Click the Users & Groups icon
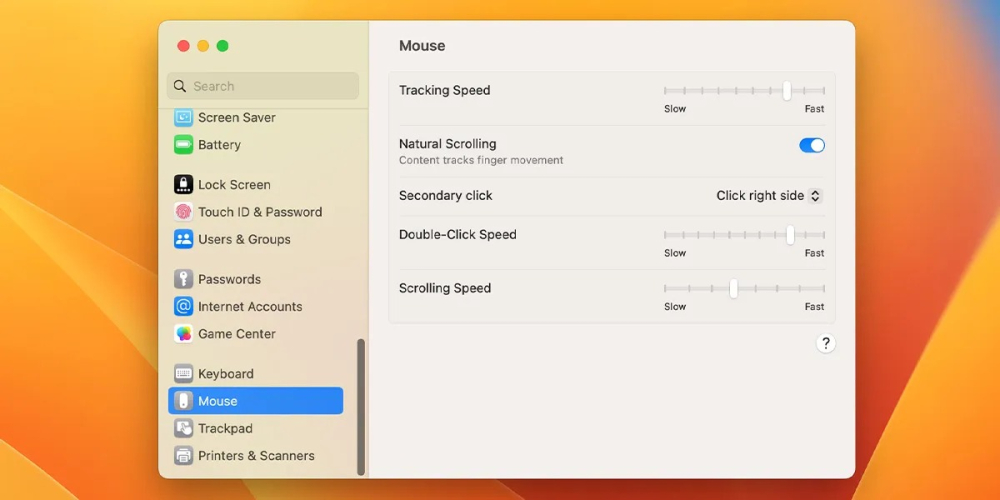Screen dimensions: 1000x500 pos(183,239)
